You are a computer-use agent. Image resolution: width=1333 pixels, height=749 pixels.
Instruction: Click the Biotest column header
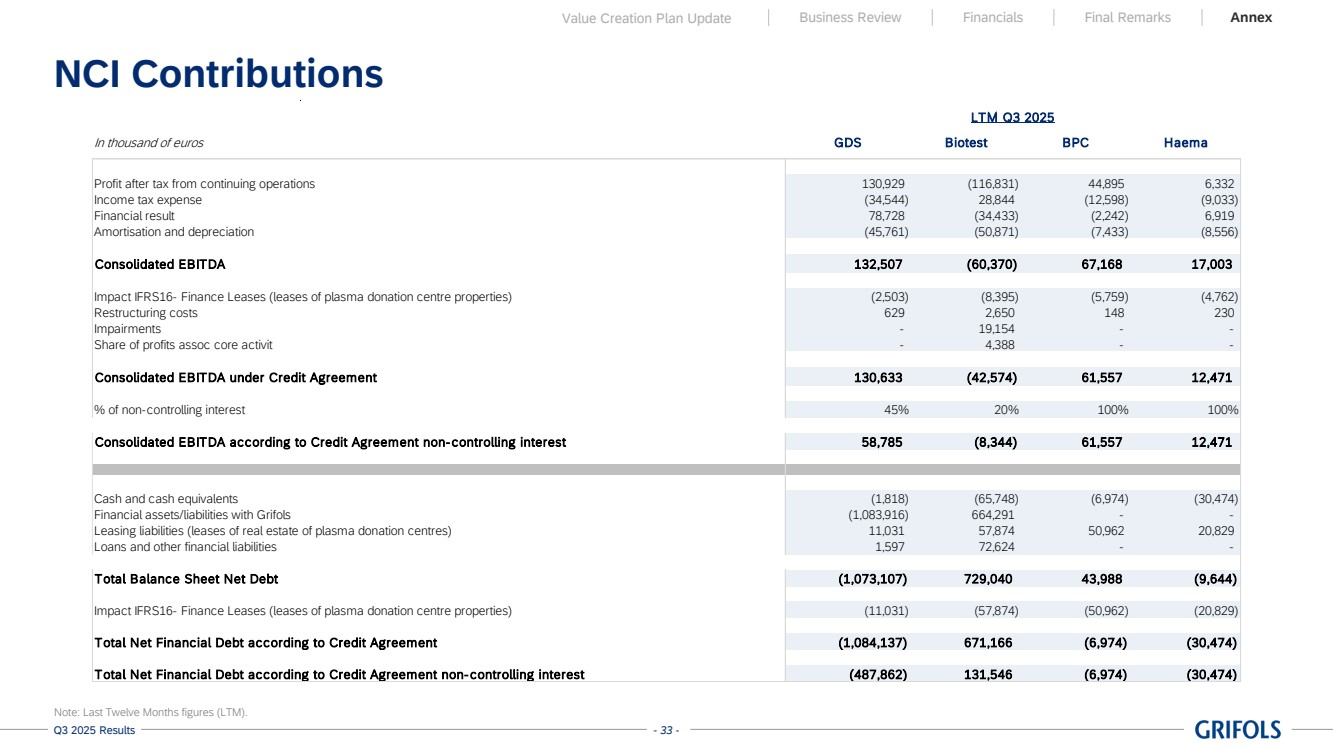[x=966, y=143]
